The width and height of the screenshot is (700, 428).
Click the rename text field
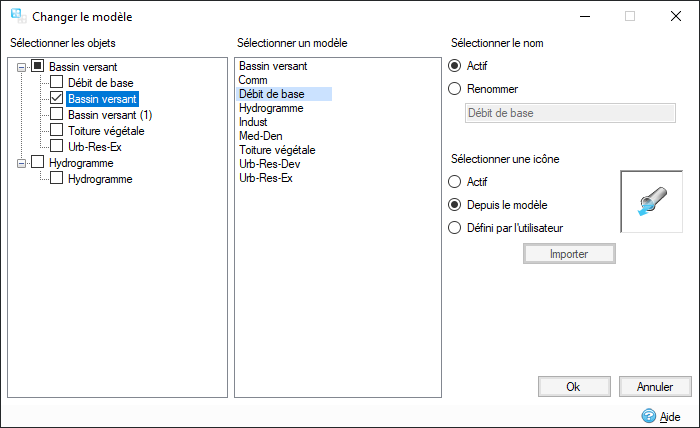[x=571, y=113]
